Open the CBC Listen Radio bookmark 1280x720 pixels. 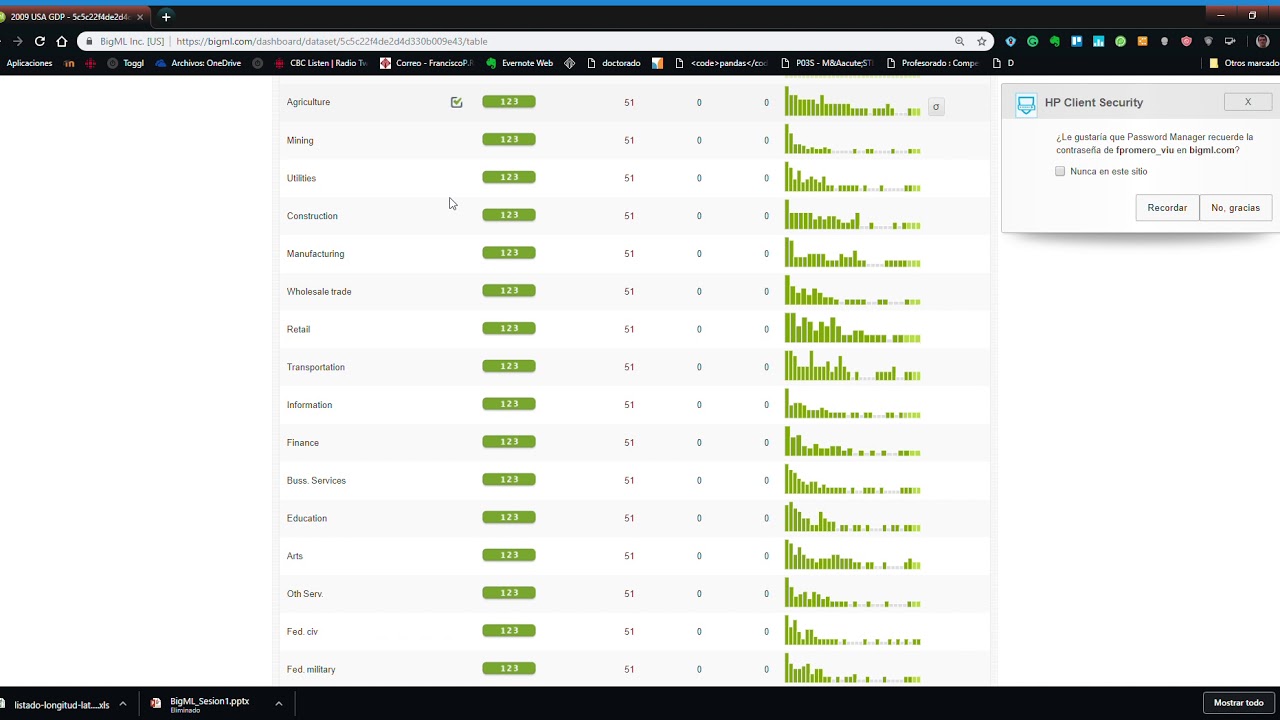pos(320,63)
